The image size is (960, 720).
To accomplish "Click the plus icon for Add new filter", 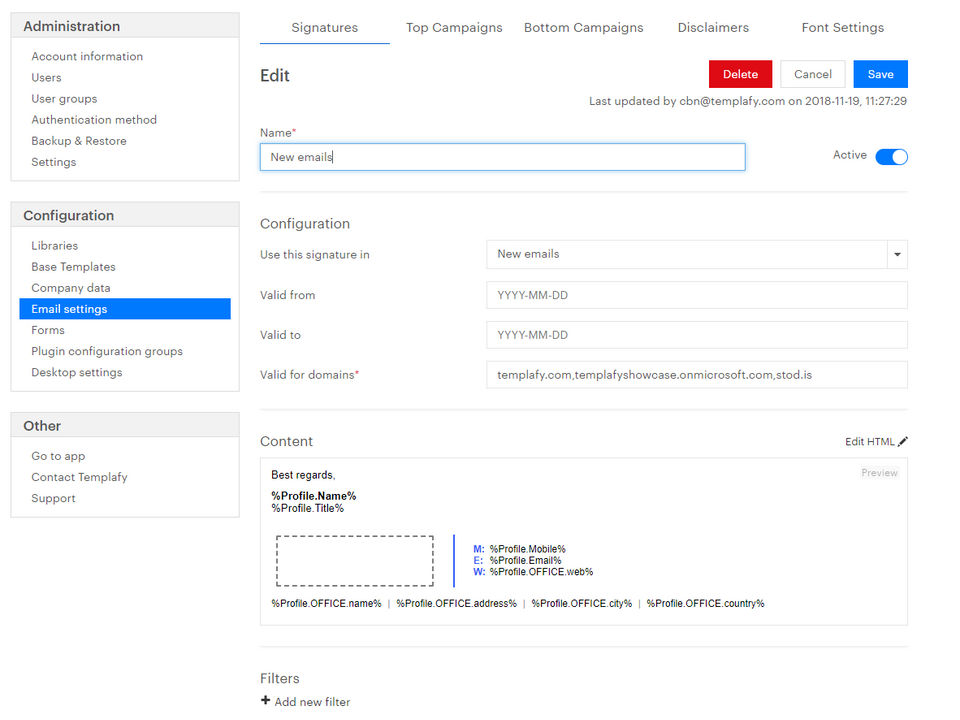I will 265,700.
